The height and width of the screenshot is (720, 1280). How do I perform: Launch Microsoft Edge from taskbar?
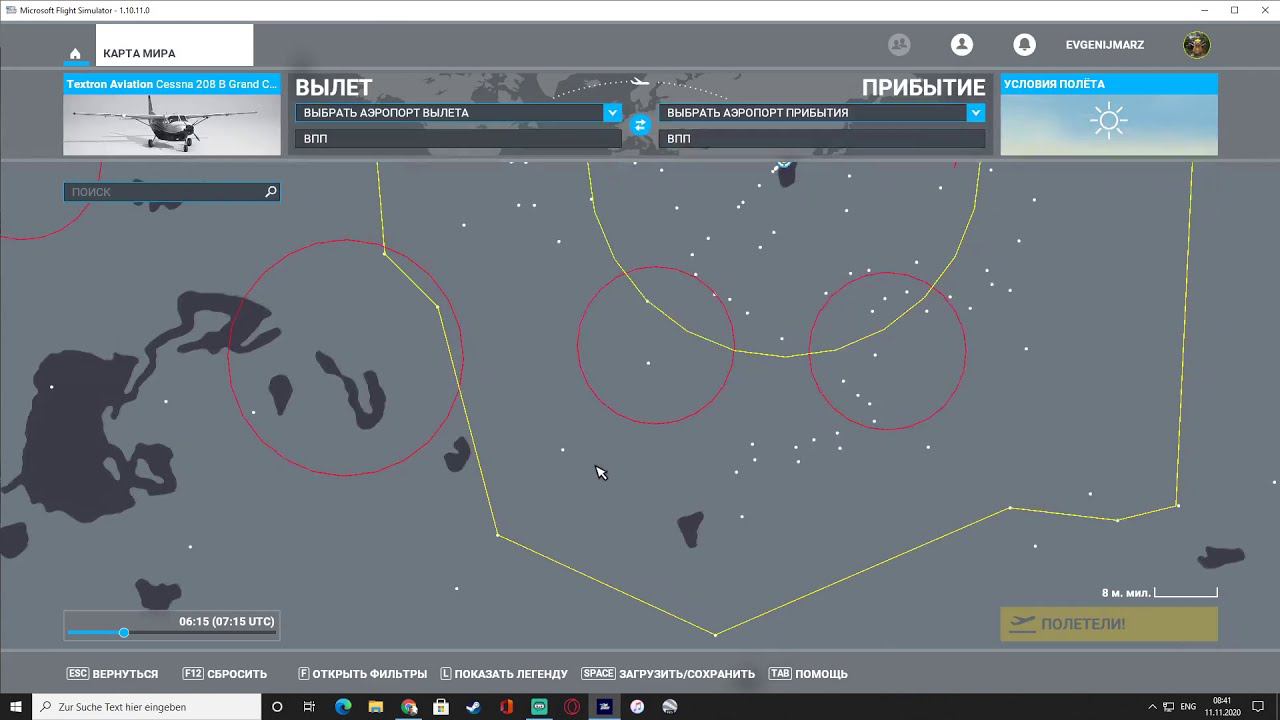[x=343, y=707]
